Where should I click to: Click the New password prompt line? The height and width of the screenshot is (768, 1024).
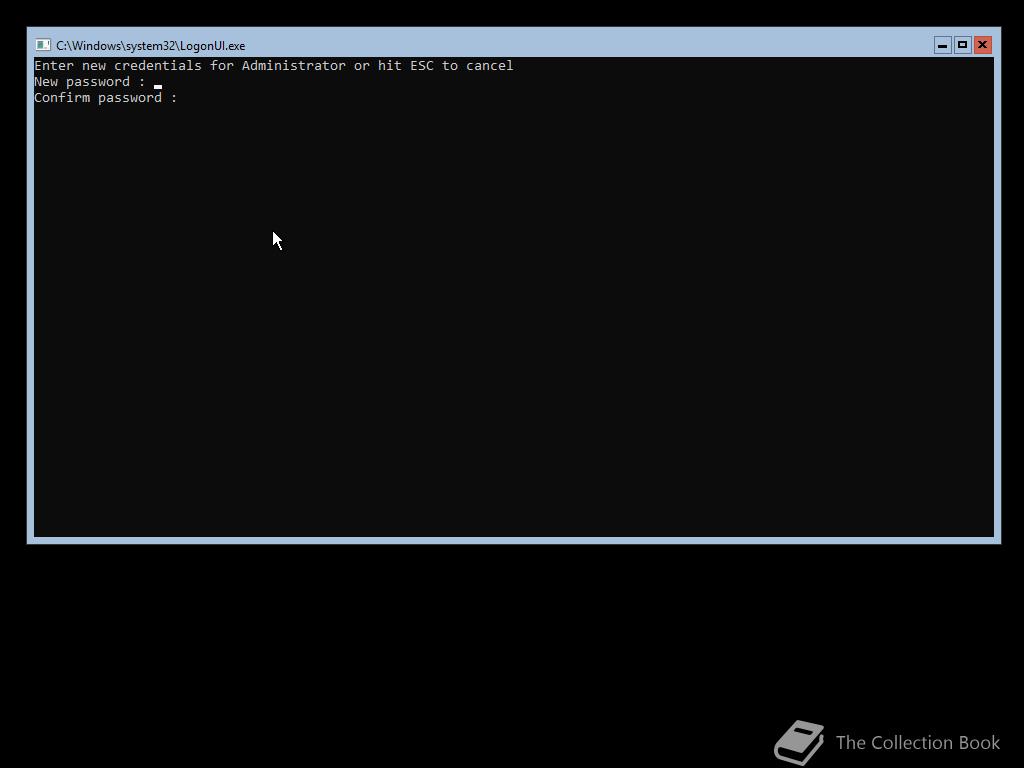pos(98,82)
